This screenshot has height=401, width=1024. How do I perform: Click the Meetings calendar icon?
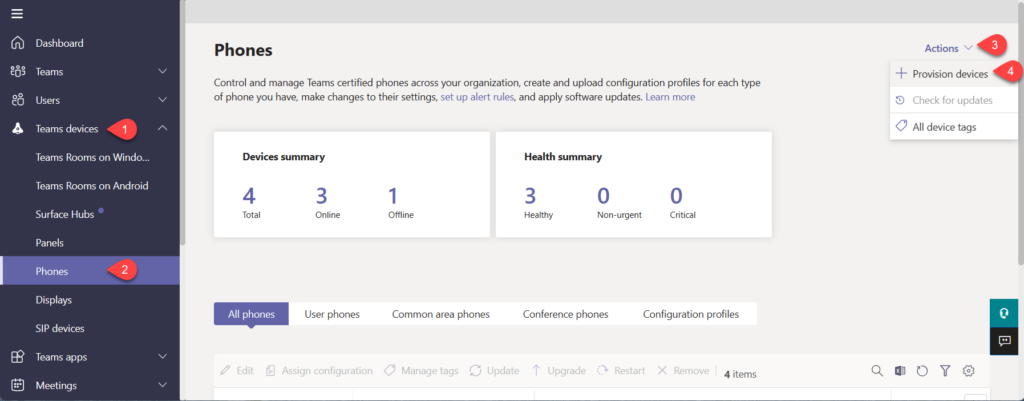18,385
